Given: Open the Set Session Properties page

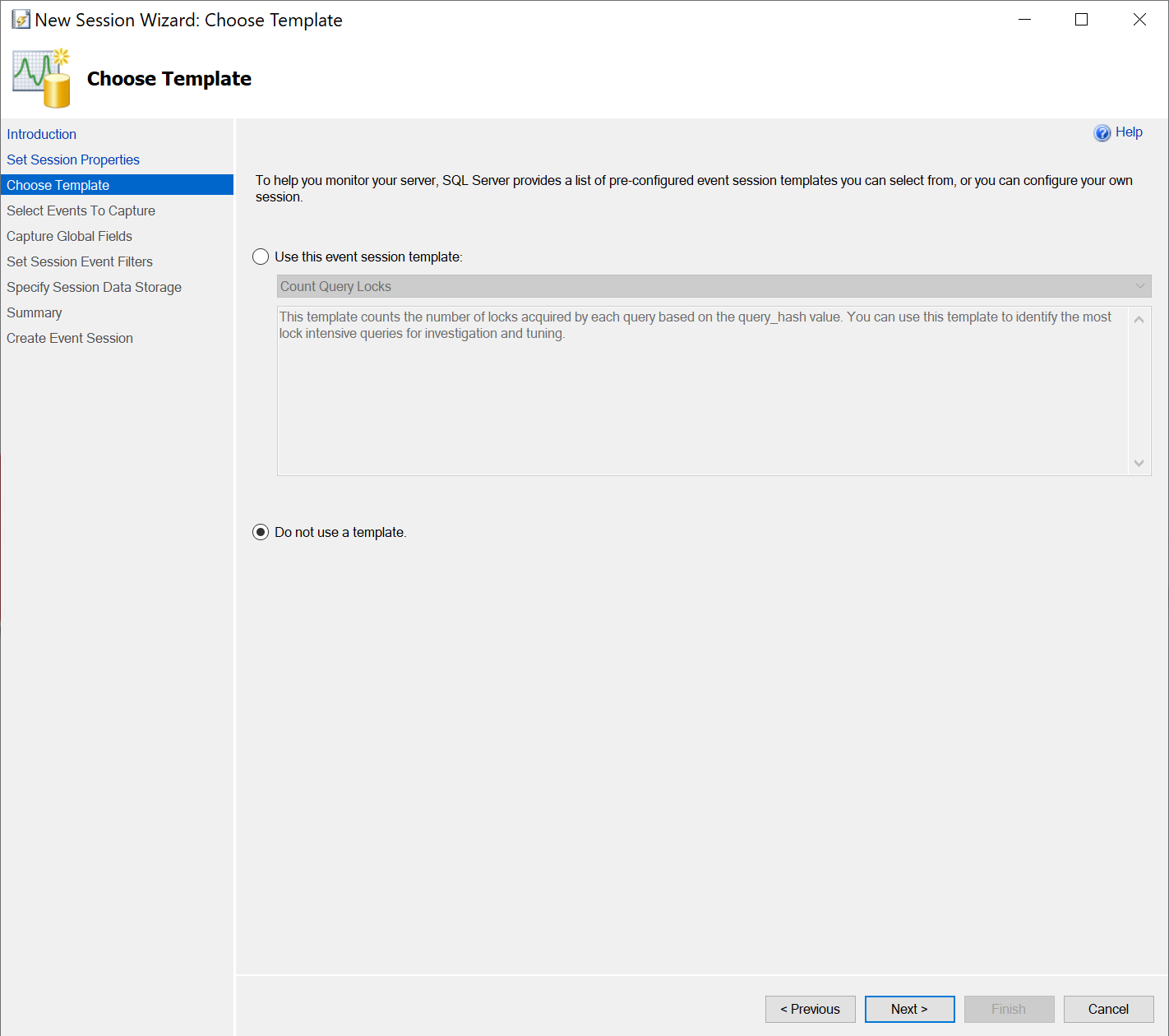Looking at the screenshot, I should (73, 160).
